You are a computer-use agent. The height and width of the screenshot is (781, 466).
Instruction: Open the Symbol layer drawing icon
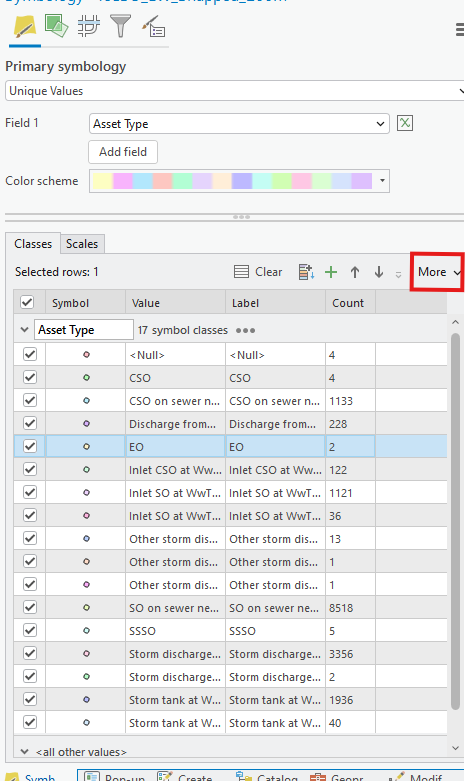pos(89,25)
